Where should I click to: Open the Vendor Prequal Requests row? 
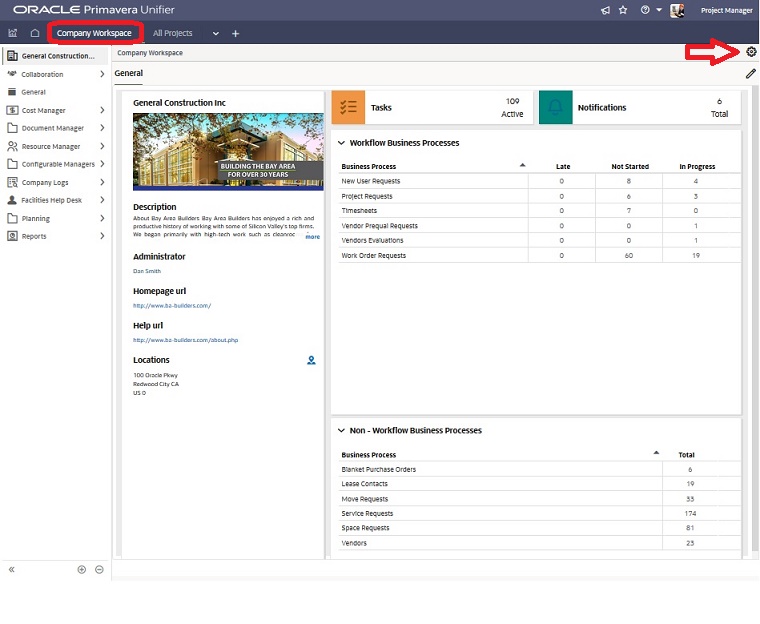(539, 225)
